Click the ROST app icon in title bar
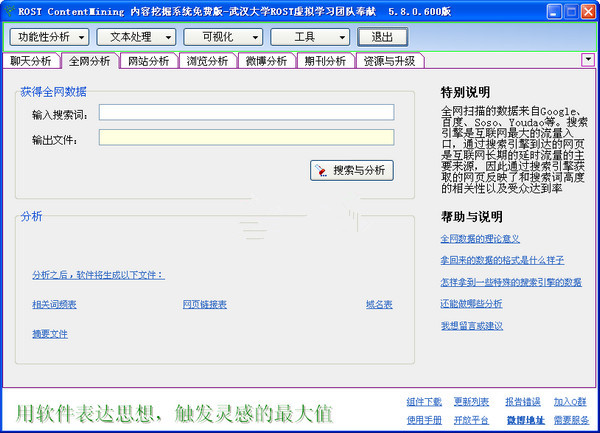 9,11
